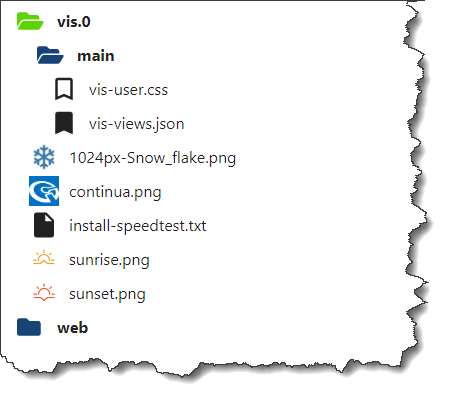This screenshot has width=449, height=398.
Task: Collapse the green vis.0 folder icon
Action: pos(30,21)
